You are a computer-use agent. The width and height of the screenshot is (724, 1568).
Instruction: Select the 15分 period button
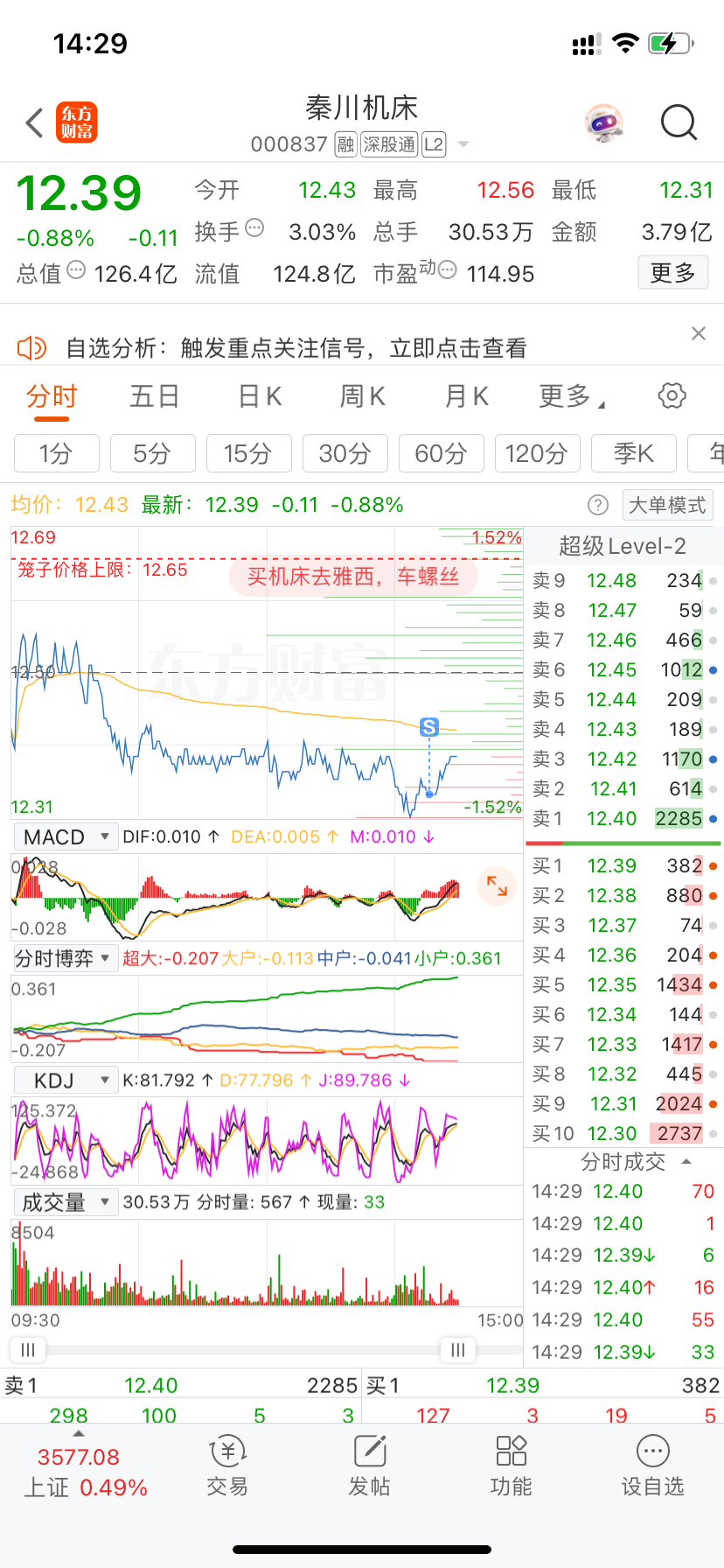click(x=249, y=453)
